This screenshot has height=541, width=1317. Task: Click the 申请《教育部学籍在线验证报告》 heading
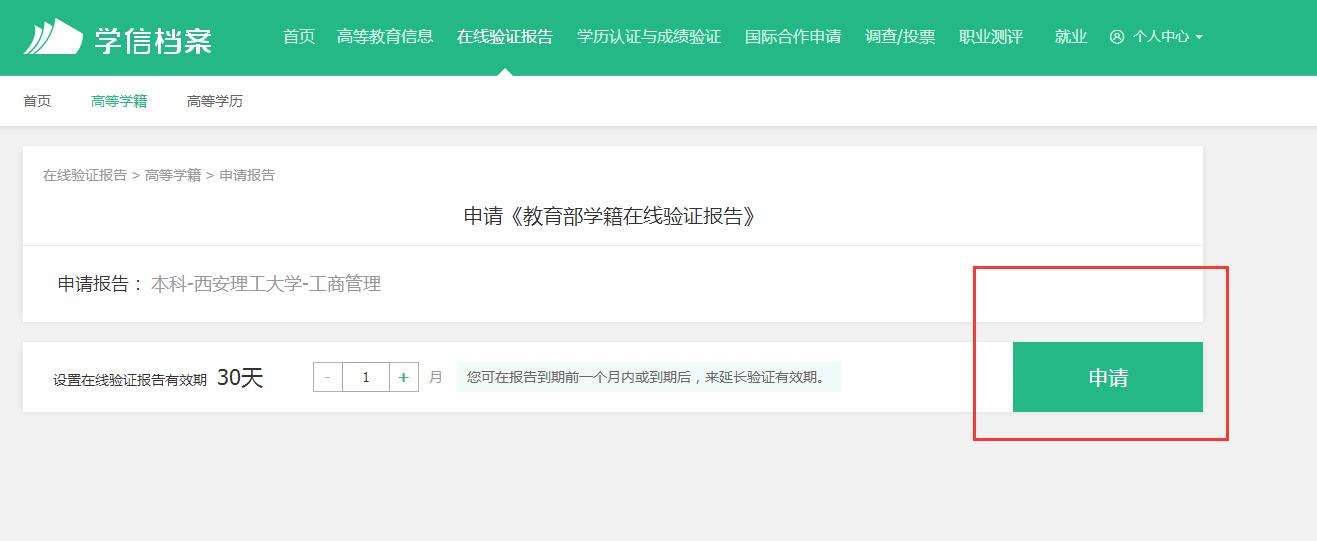point(611,216)
